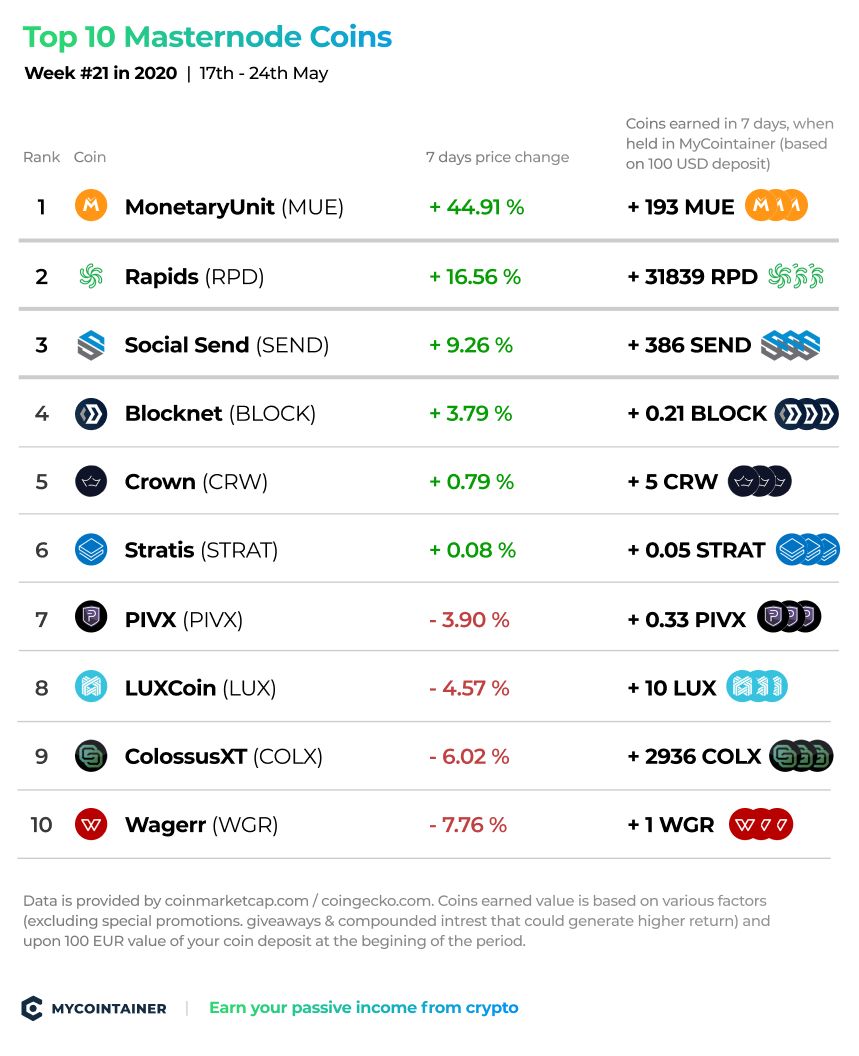Click the green Rapids swirl icon

coord(91,275)
